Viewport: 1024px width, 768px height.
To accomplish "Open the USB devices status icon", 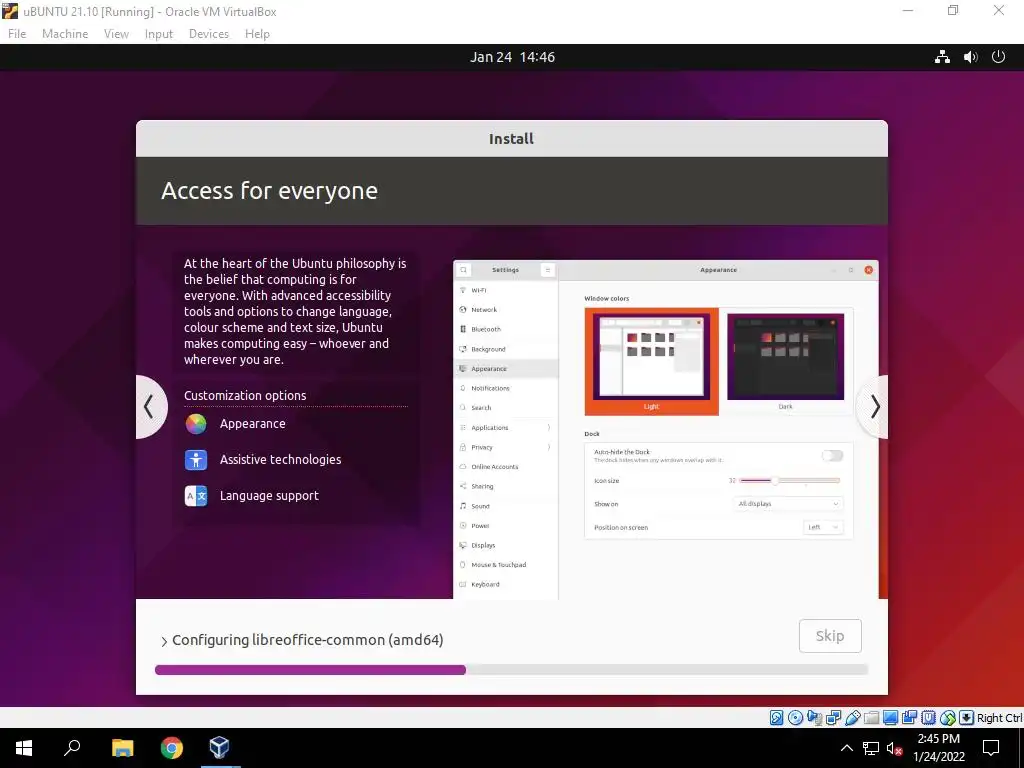I will pyautogui.click(x=852, y=718).
